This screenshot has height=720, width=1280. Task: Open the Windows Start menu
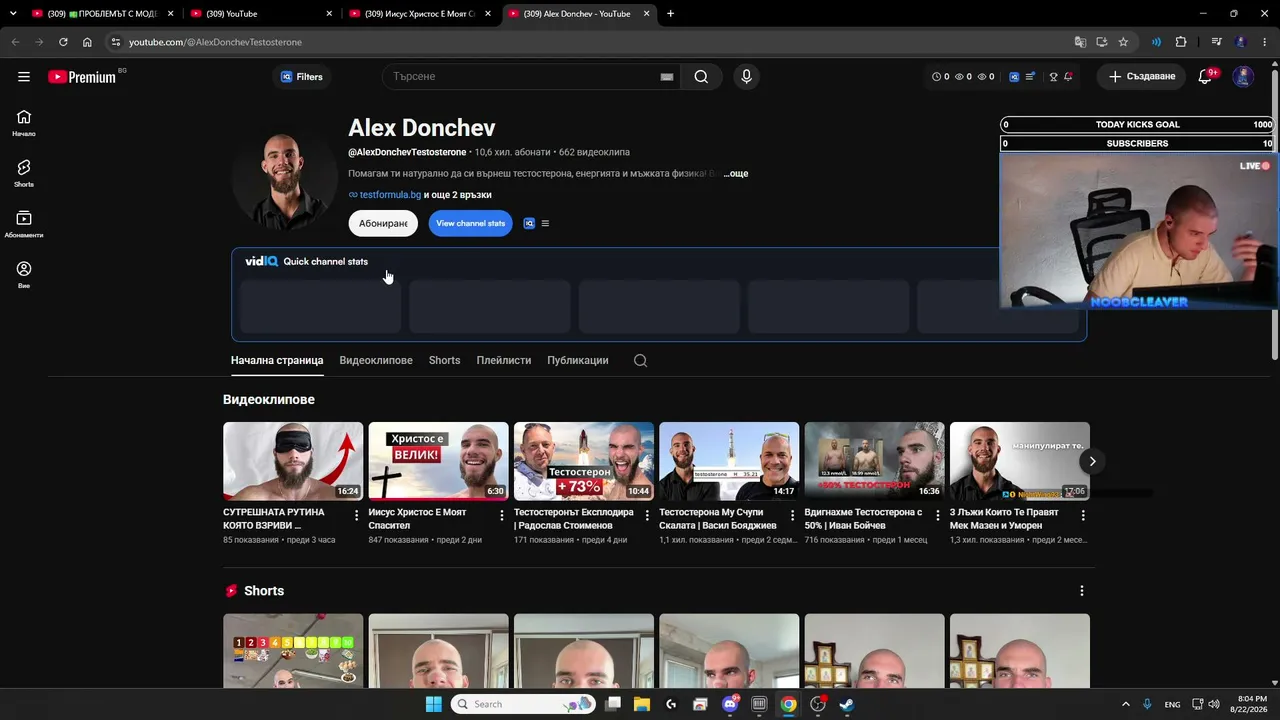[433, 704]
